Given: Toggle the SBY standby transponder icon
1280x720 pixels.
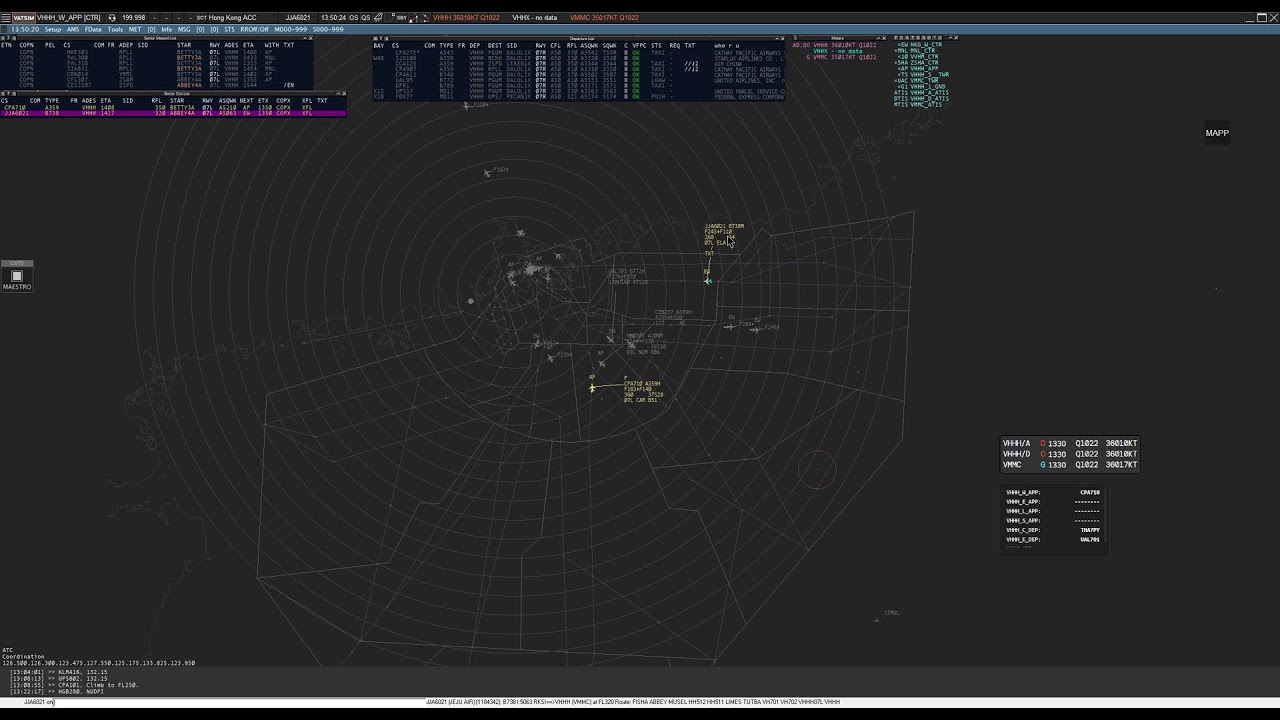Looking at the screenshot, I should pyautogui.click(x=400, y=18).
